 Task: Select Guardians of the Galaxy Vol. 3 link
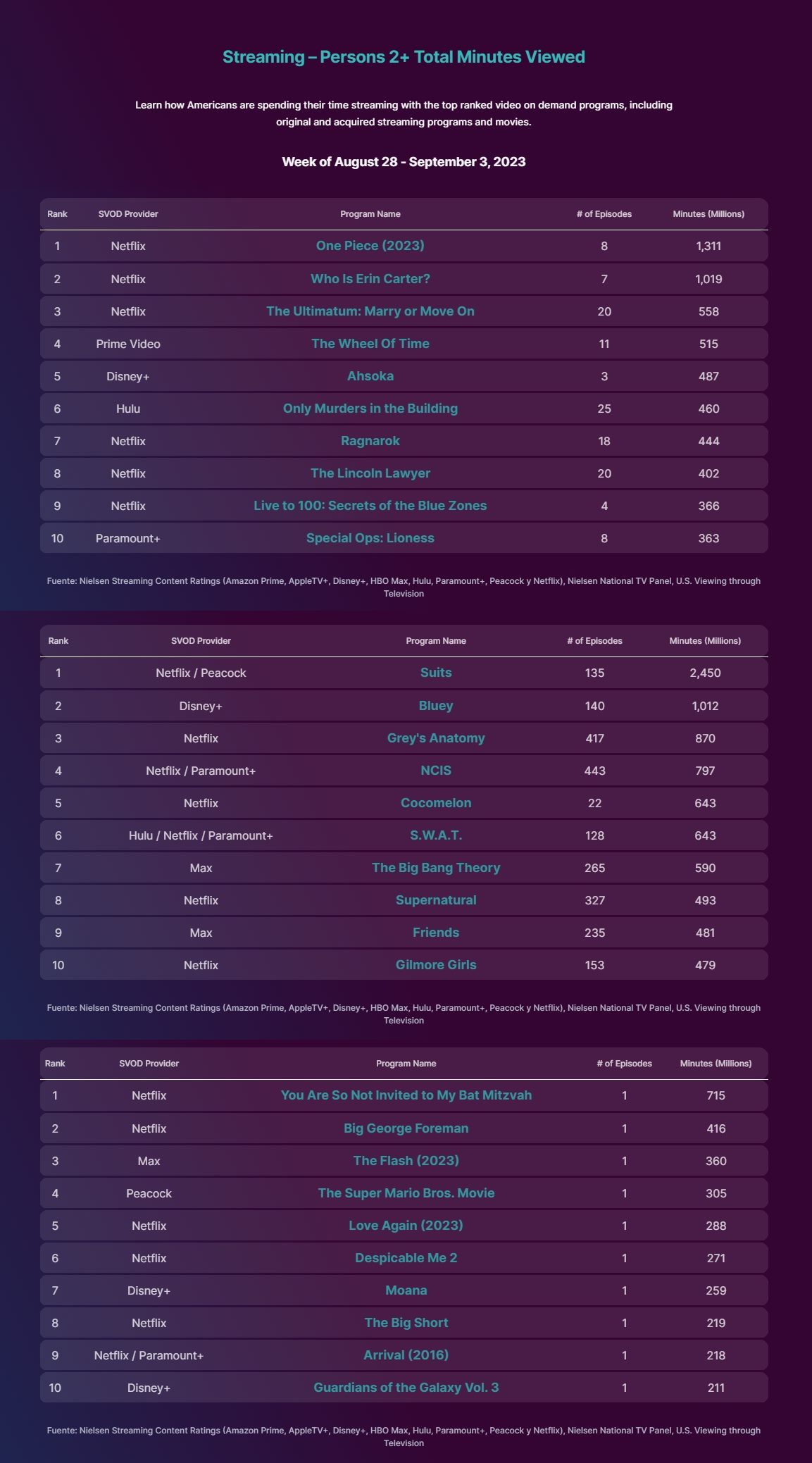tap(406, 1388)
